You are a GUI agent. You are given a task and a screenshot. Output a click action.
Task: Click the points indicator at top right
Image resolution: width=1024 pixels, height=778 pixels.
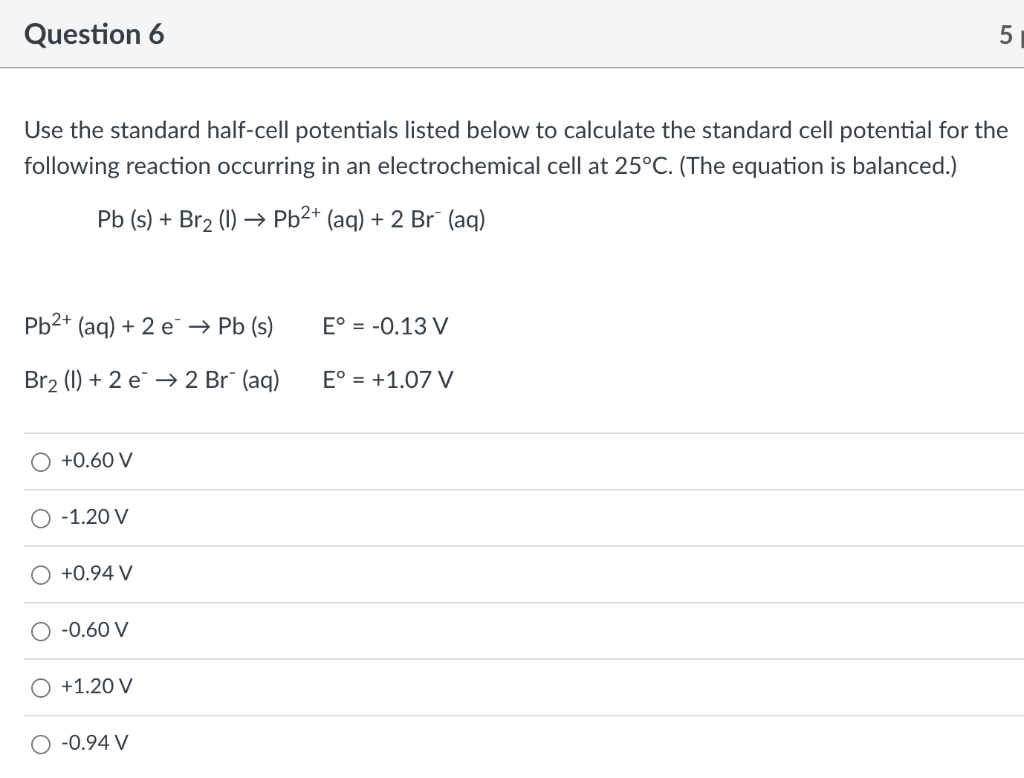(x=1012, y=33)
